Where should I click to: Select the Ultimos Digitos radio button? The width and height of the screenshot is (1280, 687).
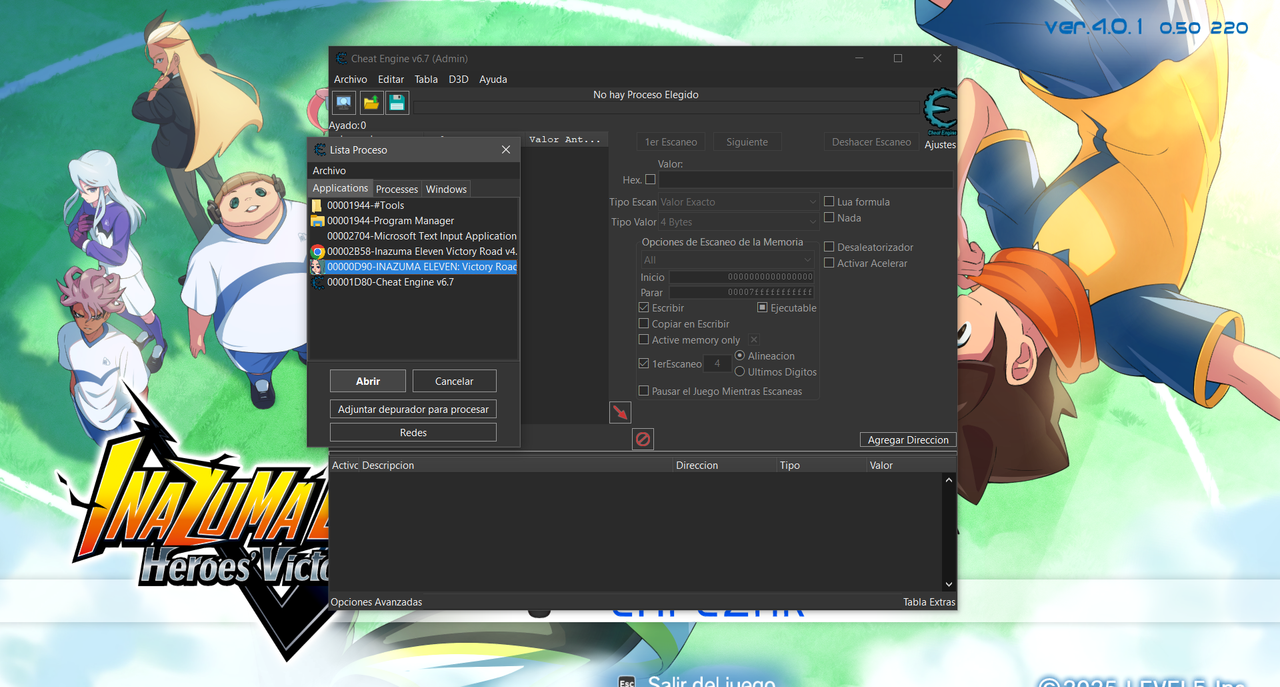740,372
